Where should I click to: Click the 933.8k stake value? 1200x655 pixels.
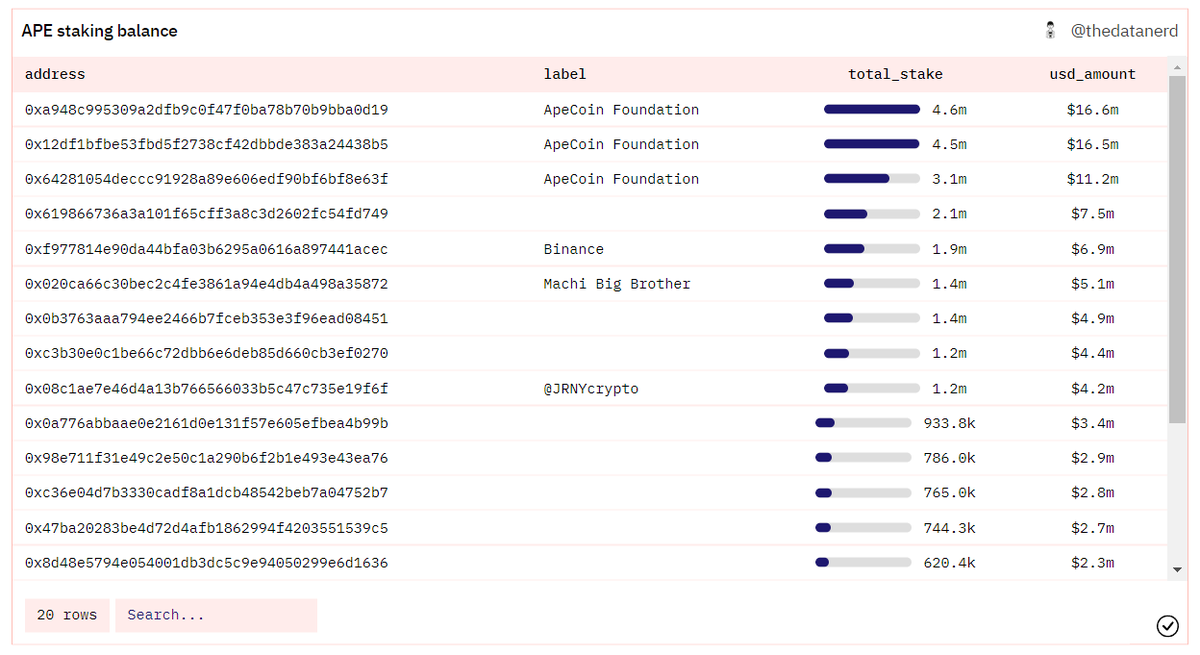click(948, 423)
